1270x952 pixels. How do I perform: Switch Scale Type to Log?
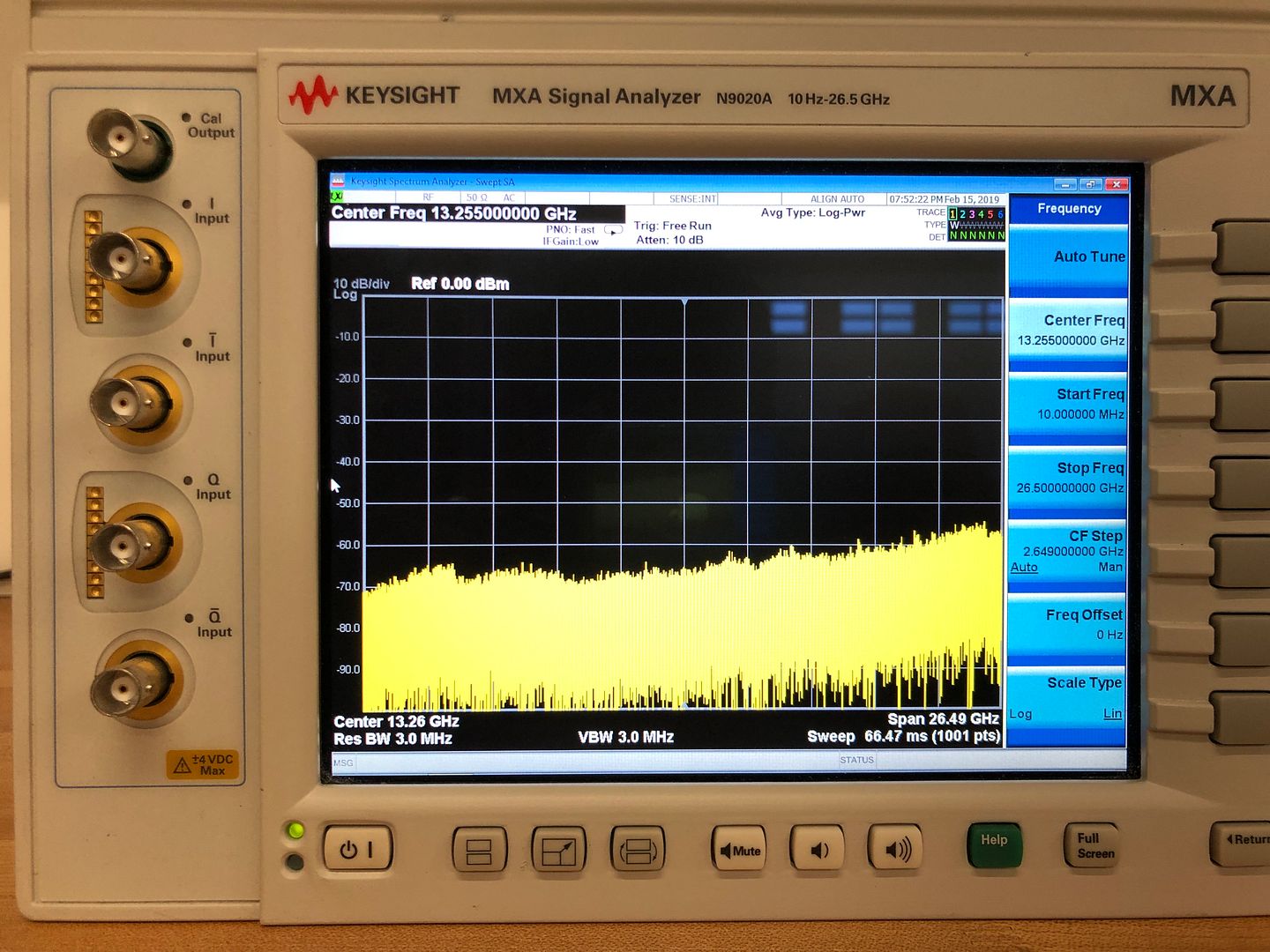point(1020,714)
